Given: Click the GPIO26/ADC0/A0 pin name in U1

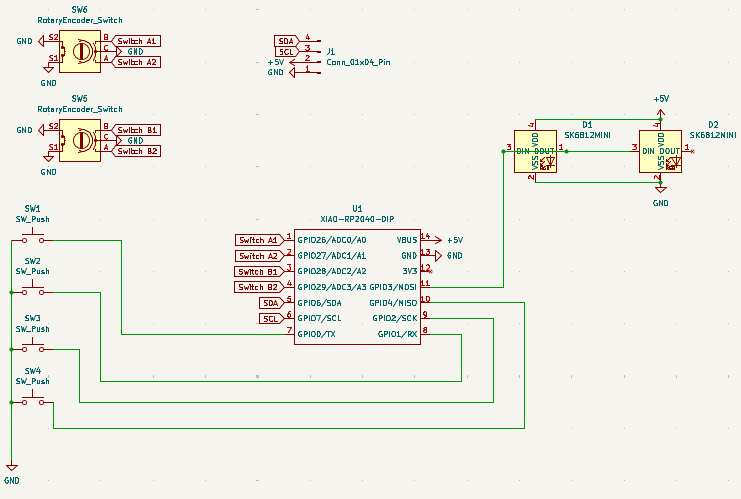Looking at the screenshot, I should [x=332, y=240].
